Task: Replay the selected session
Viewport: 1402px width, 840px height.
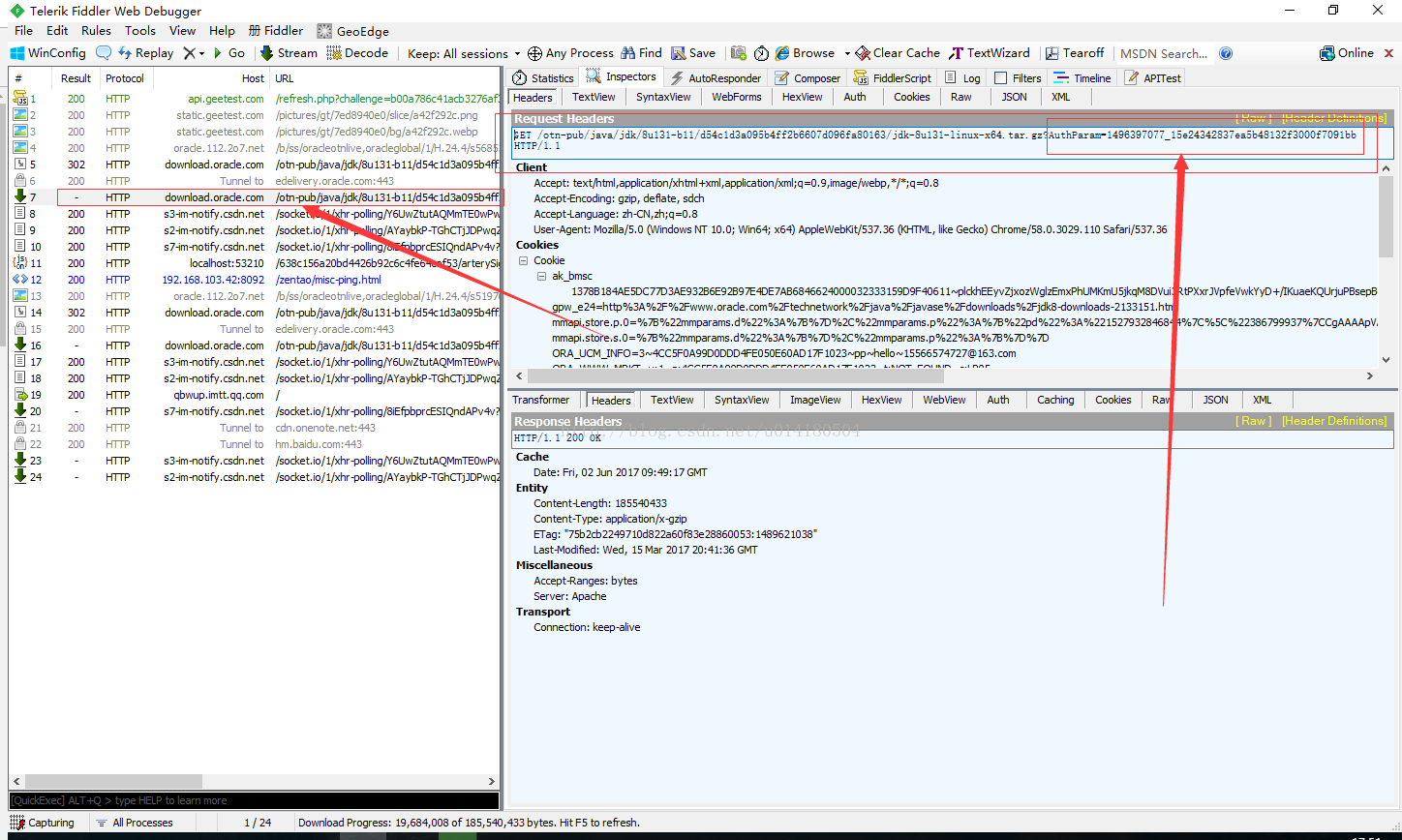Action: coord(146,53)
